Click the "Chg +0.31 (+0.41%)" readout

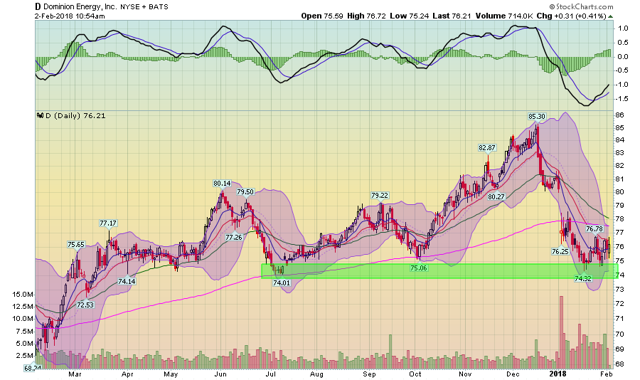click(571, 16)
